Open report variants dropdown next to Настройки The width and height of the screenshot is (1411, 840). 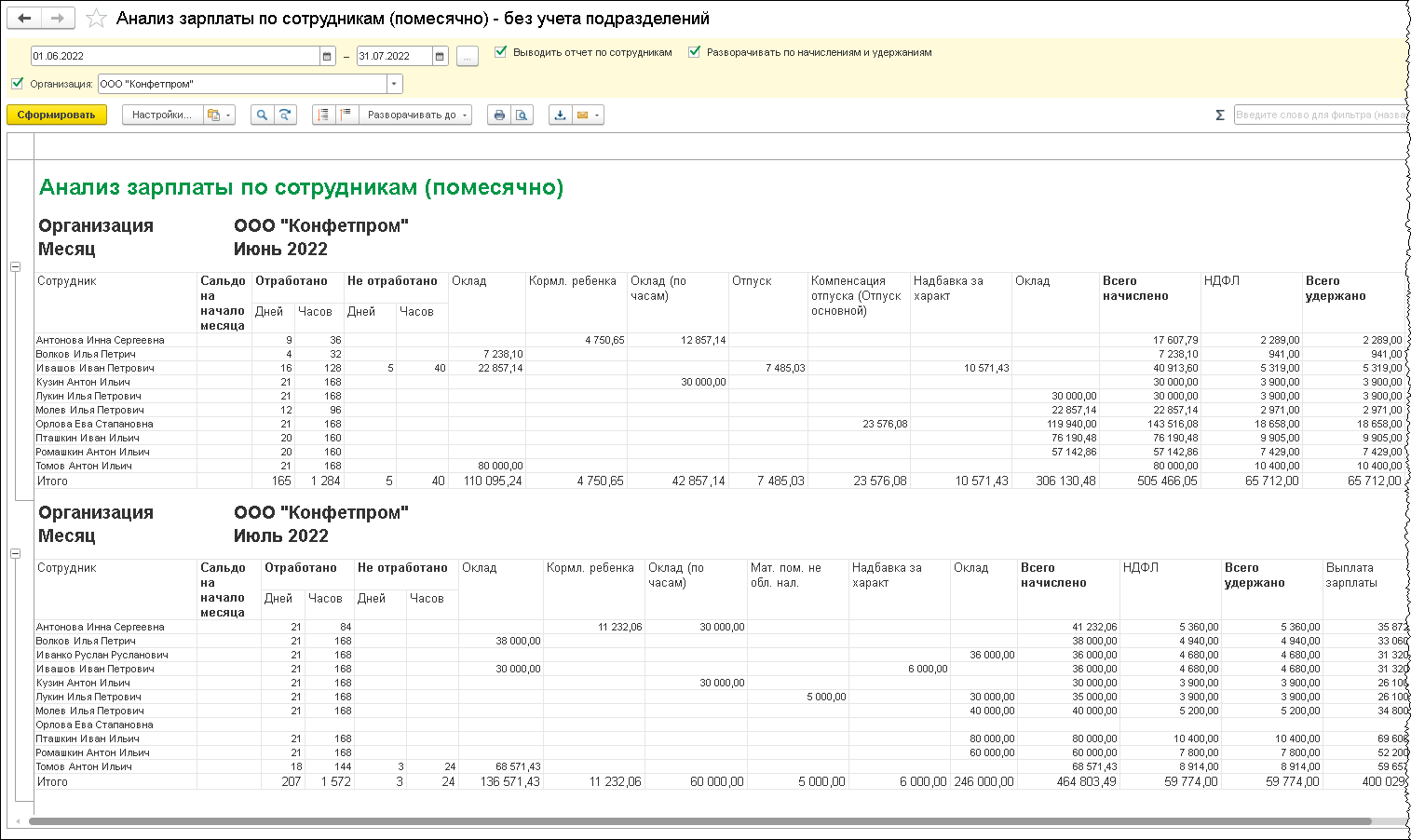[x=219, y=115]
